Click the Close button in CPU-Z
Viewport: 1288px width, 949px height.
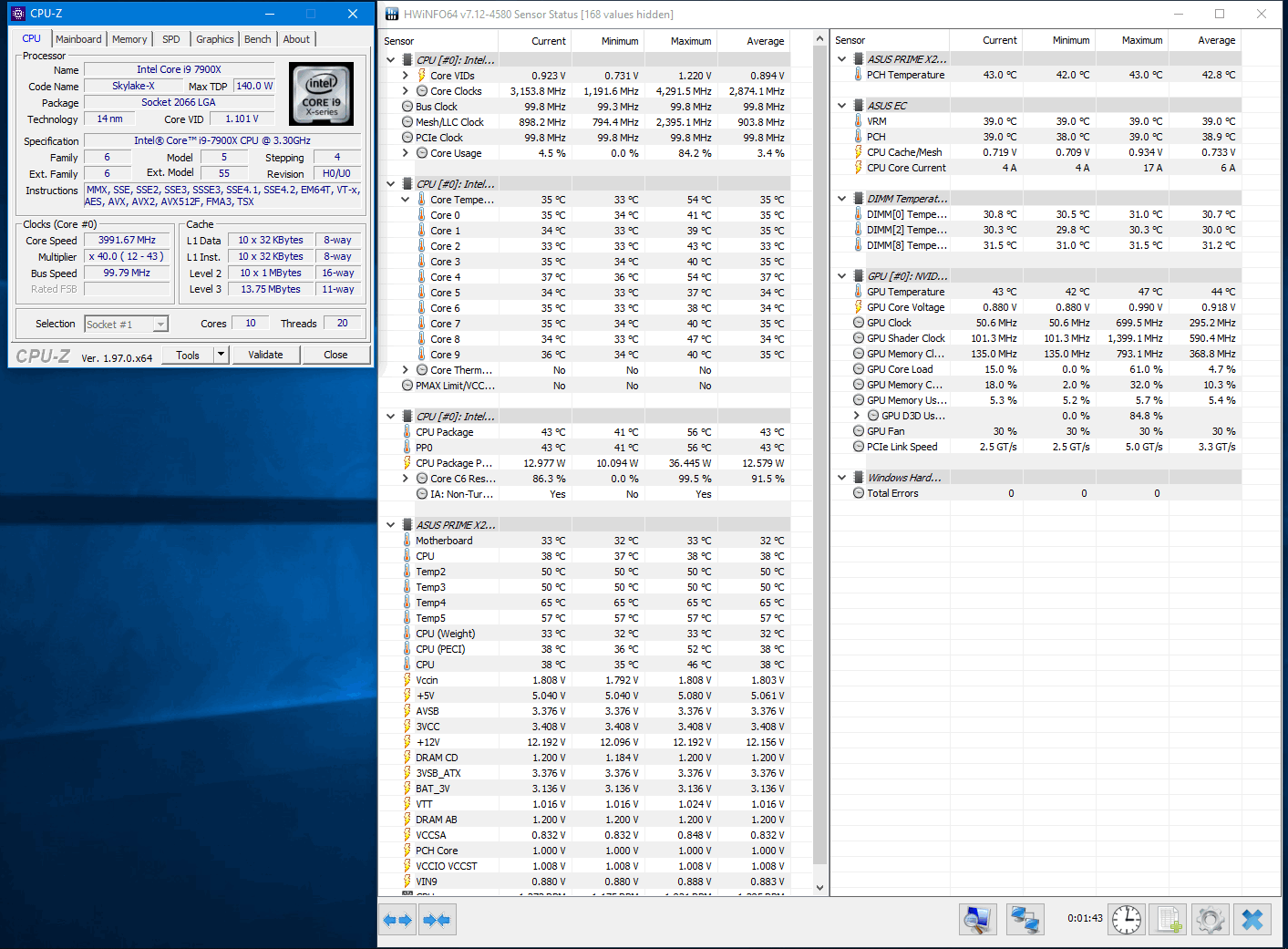(335, 355)
